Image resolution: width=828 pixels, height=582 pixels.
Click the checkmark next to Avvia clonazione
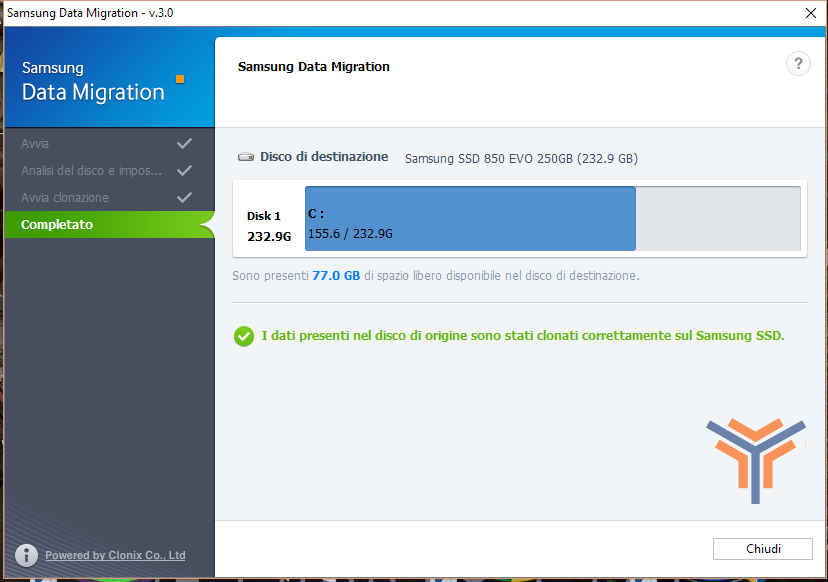point(184,198)
